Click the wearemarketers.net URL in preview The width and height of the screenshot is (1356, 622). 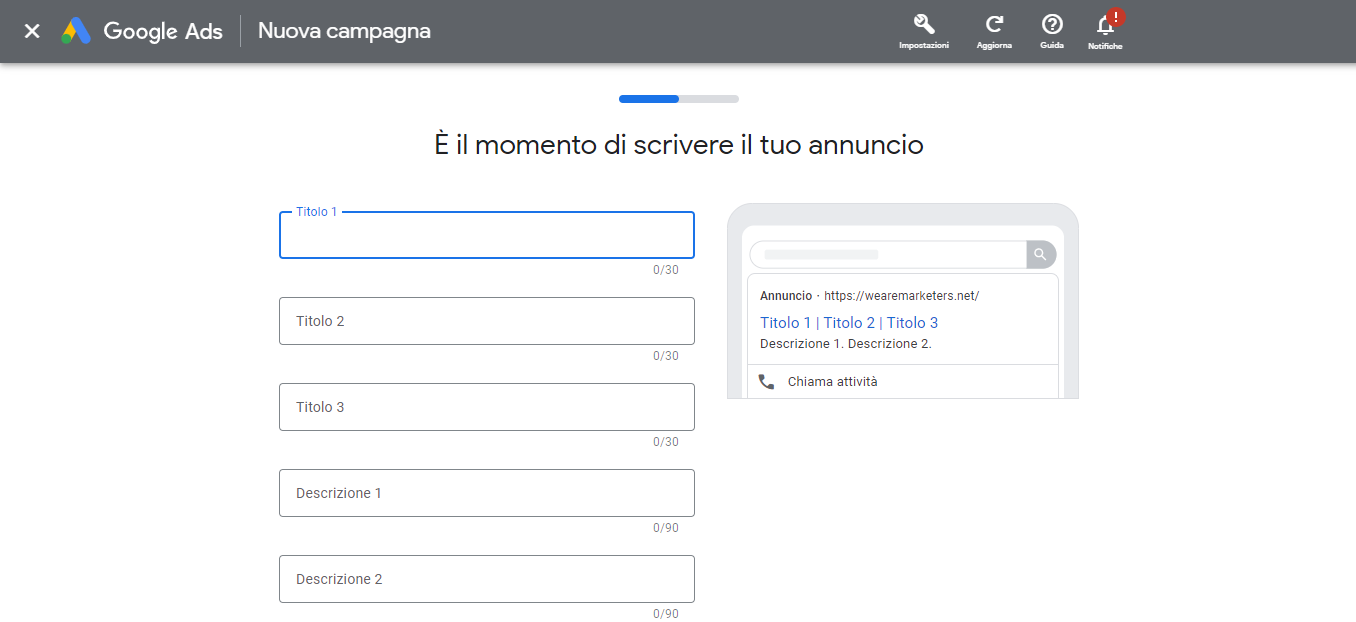901,296
